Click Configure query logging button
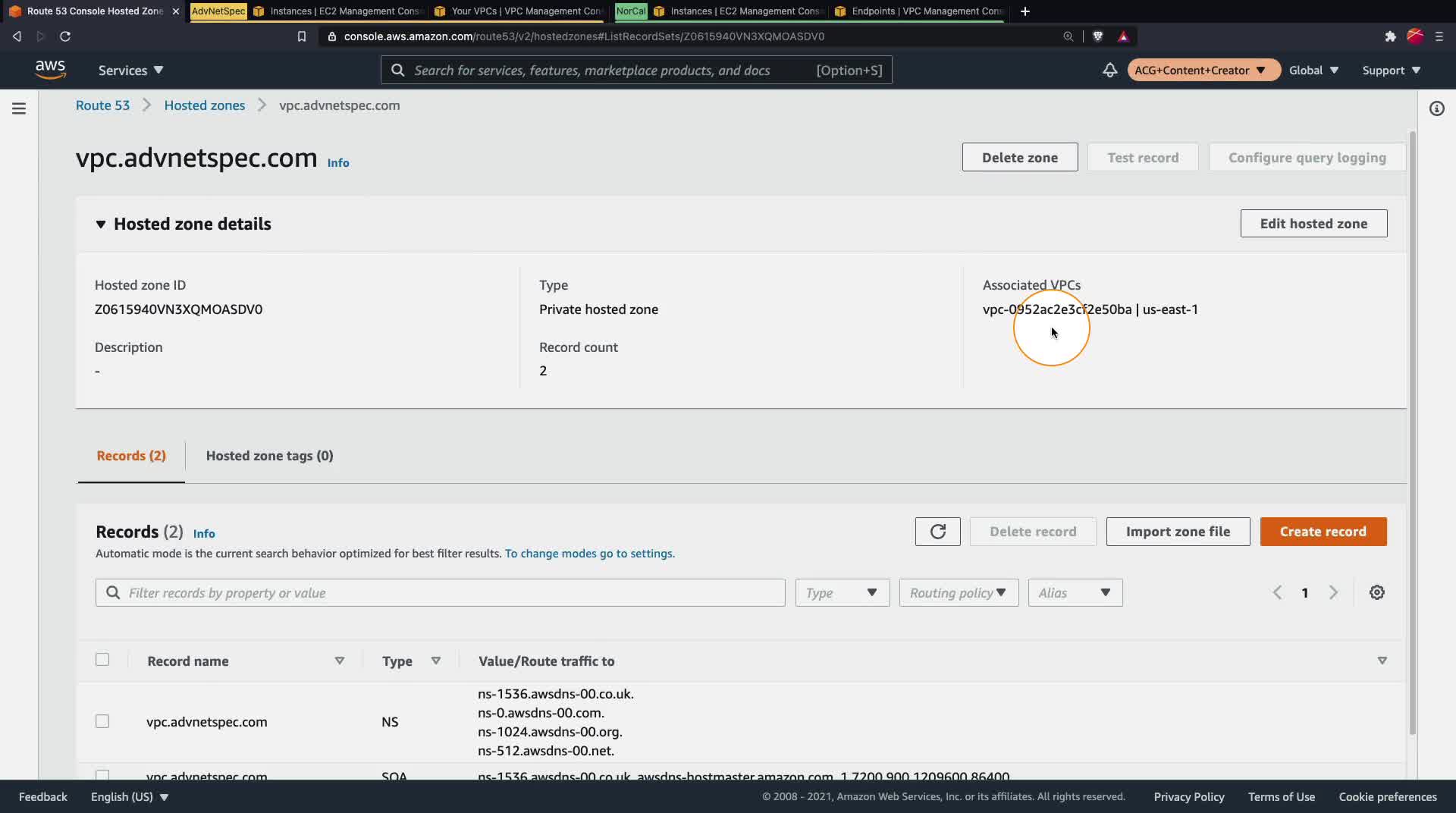Viewport: 1456px width, 813px height. pos(1307,157)
